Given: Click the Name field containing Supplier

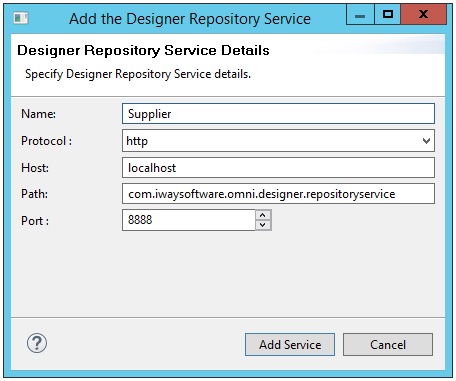Looking at the screenshot, I should 278,114.
